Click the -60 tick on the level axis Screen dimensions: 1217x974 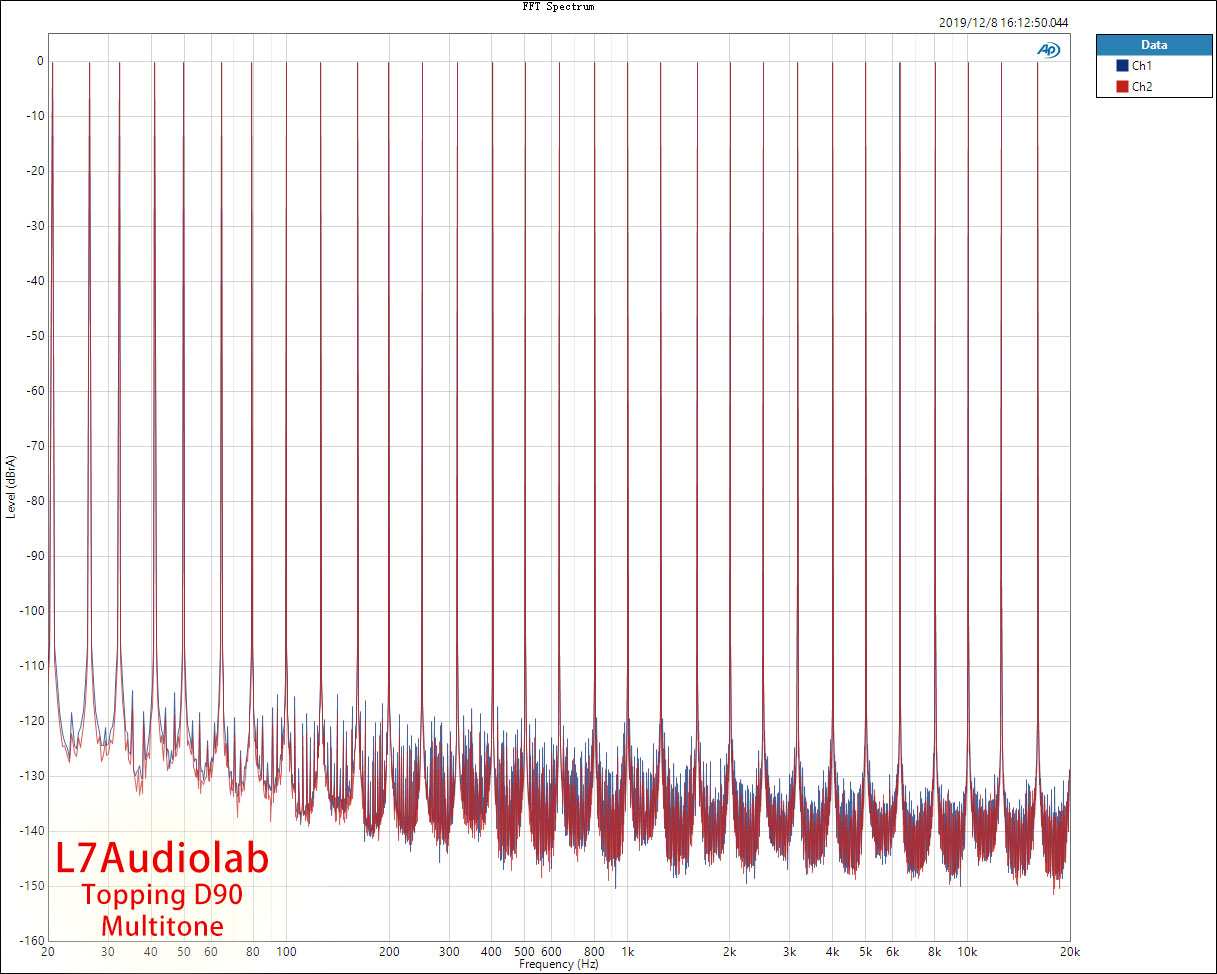point(34,391)
